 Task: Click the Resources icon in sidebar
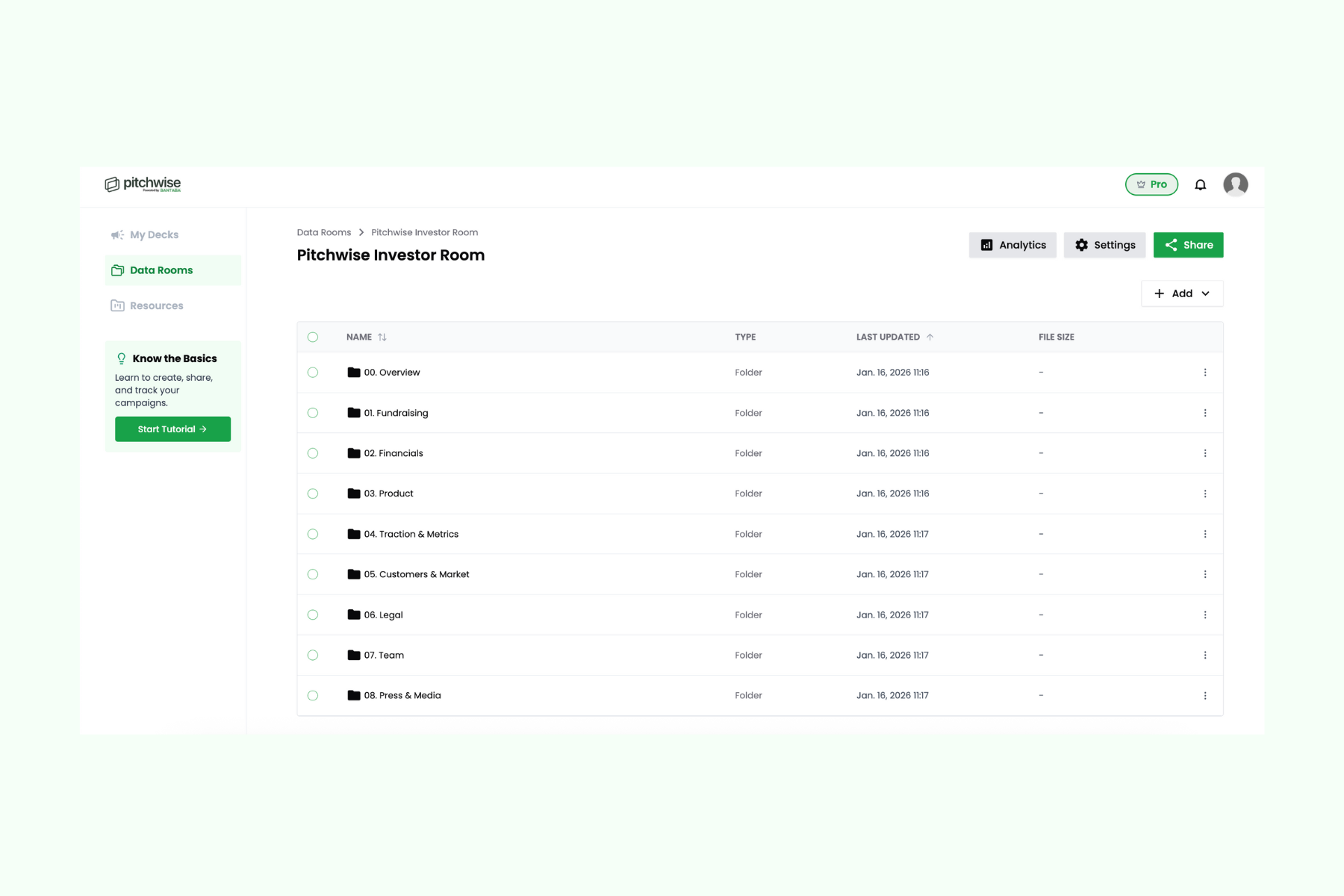point(117,305)
